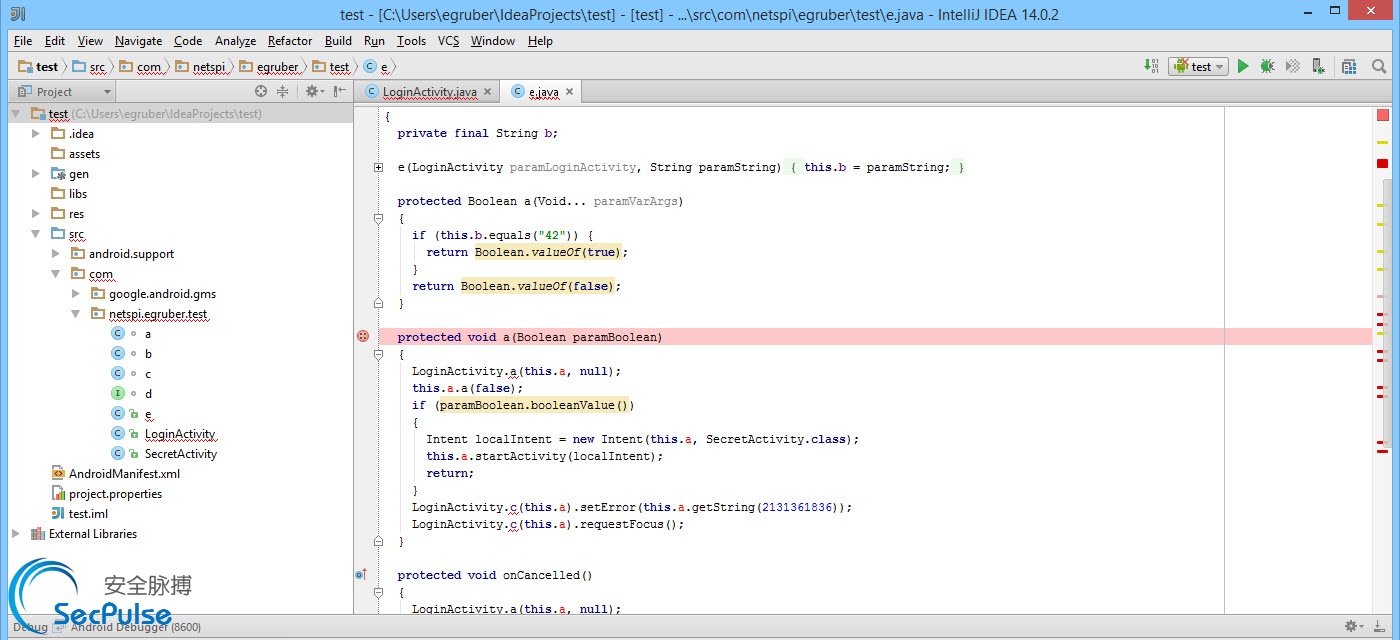
Task: Open the Project Structure dialog icon
Action: pyautogui.click(x=1349, y=66)
